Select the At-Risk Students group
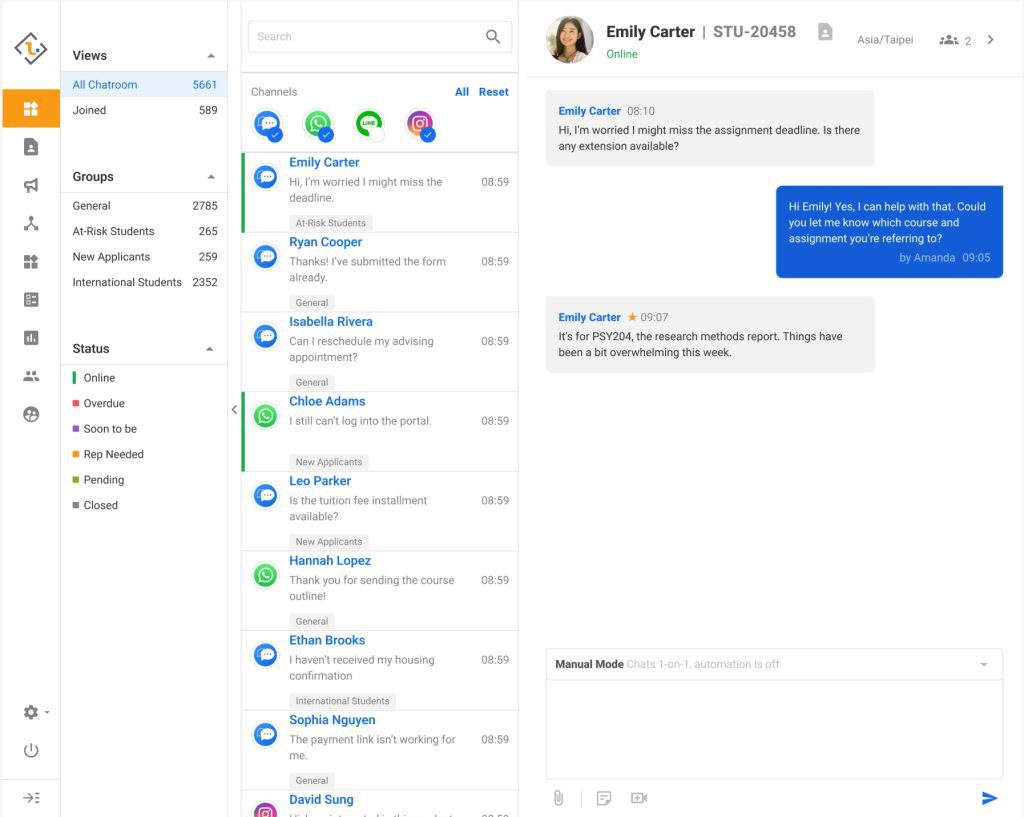 (113, 231)
